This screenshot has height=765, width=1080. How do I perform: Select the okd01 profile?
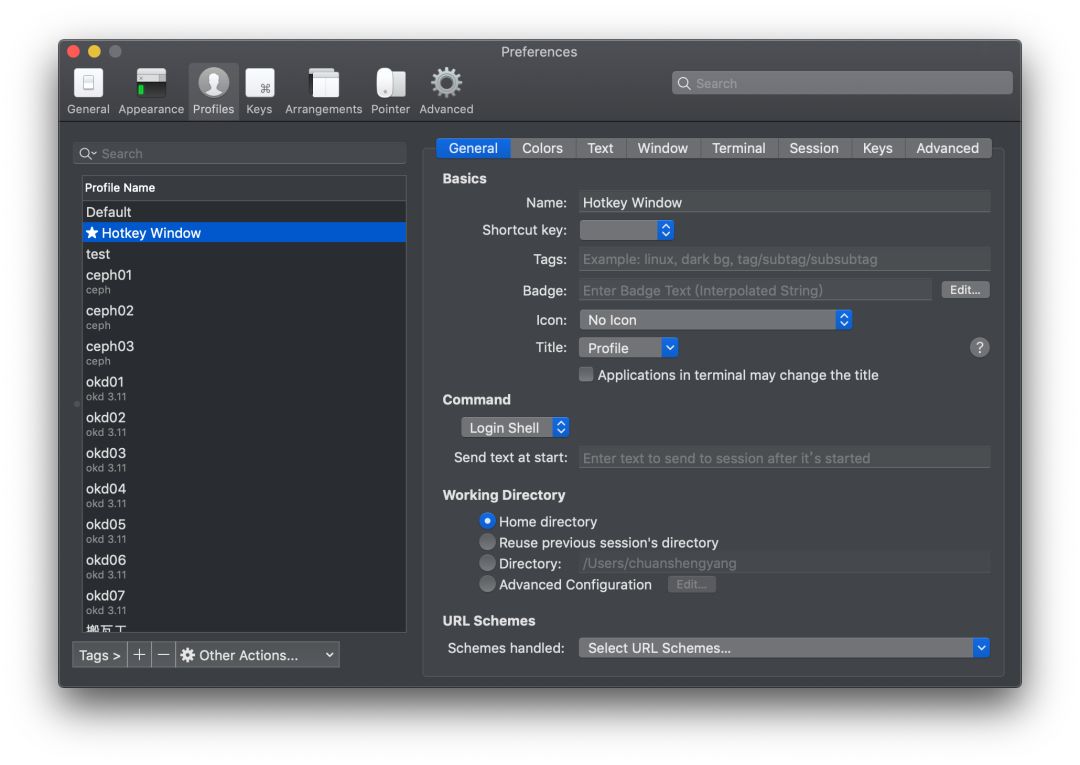pos(244,389)
